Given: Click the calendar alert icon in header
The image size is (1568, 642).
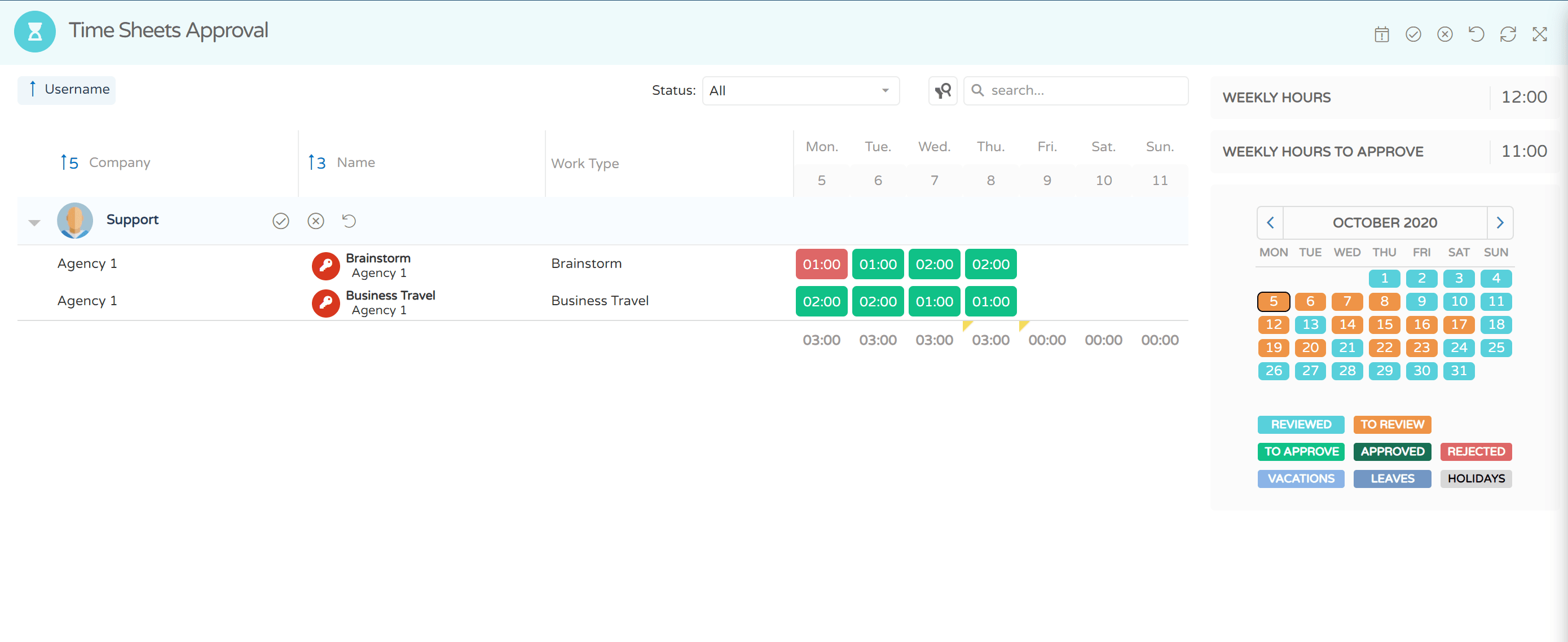Looking at the screenshot, I should 1381,34.
